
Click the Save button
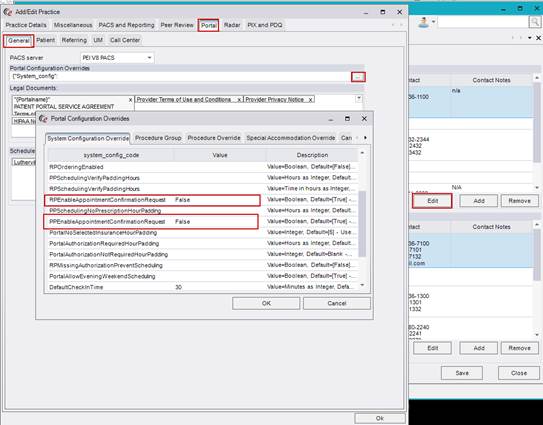click(x=462, y=373)
